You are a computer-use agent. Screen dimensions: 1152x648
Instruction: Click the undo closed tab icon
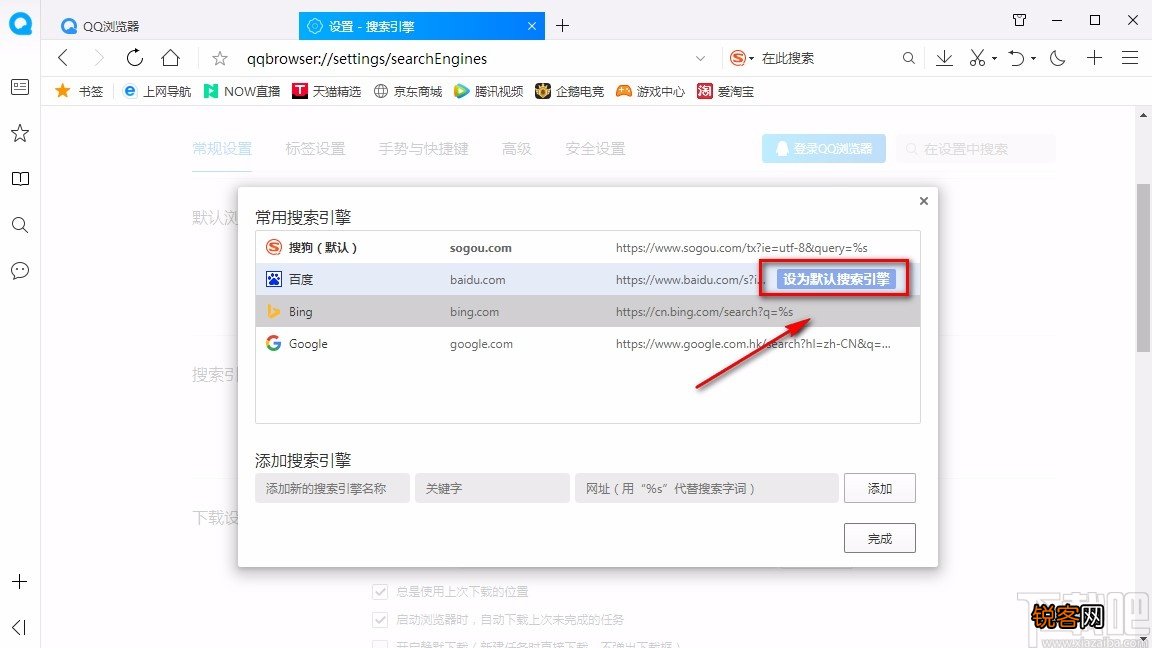pyautogui.click(x=1016, y=58)
